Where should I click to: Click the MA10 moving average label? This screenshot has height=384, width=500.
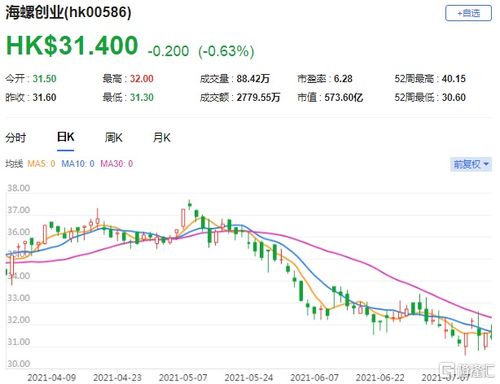coord(78,164)
